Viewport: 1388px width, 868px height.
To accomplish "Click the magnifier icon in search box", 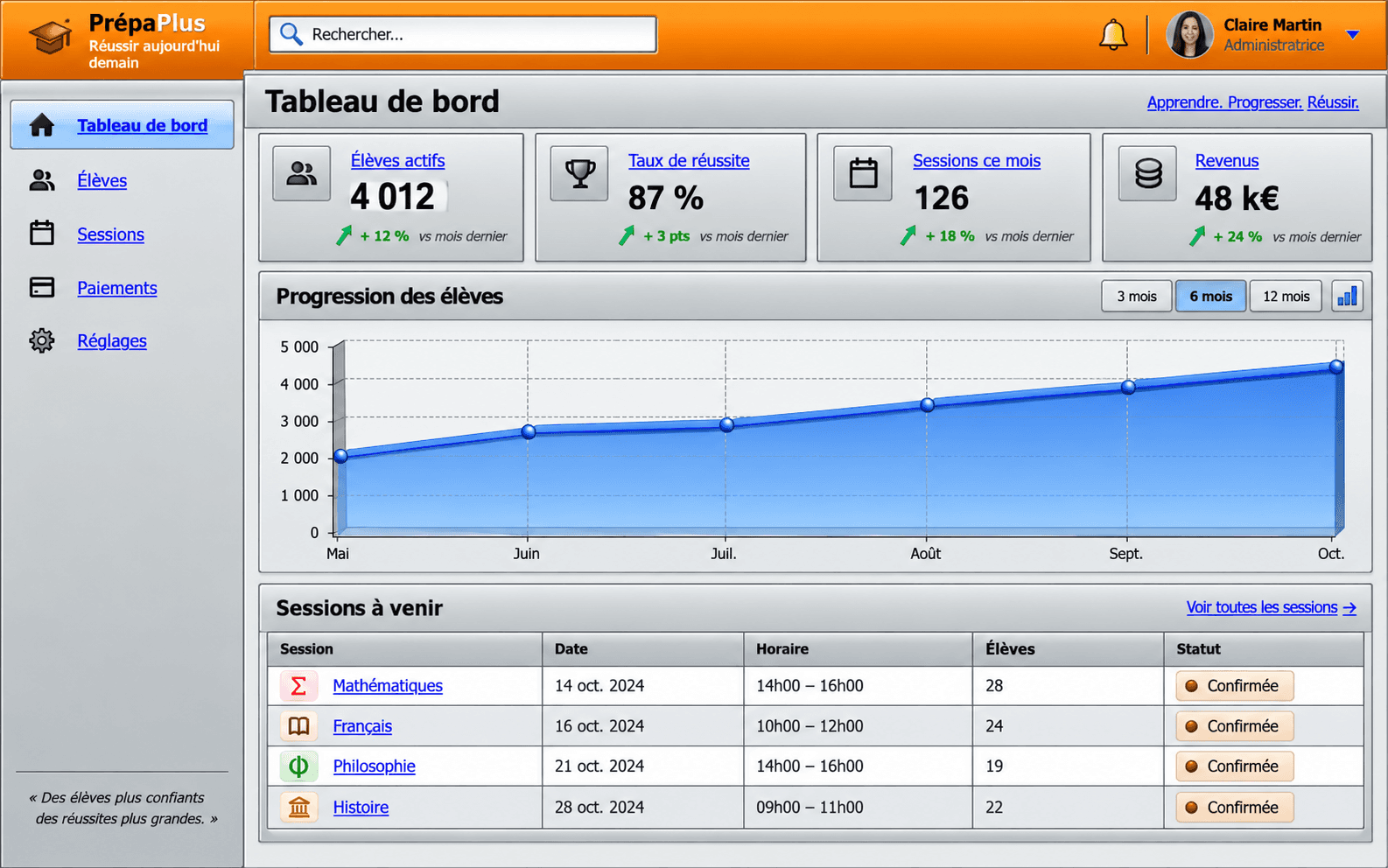I will [291, 34].
